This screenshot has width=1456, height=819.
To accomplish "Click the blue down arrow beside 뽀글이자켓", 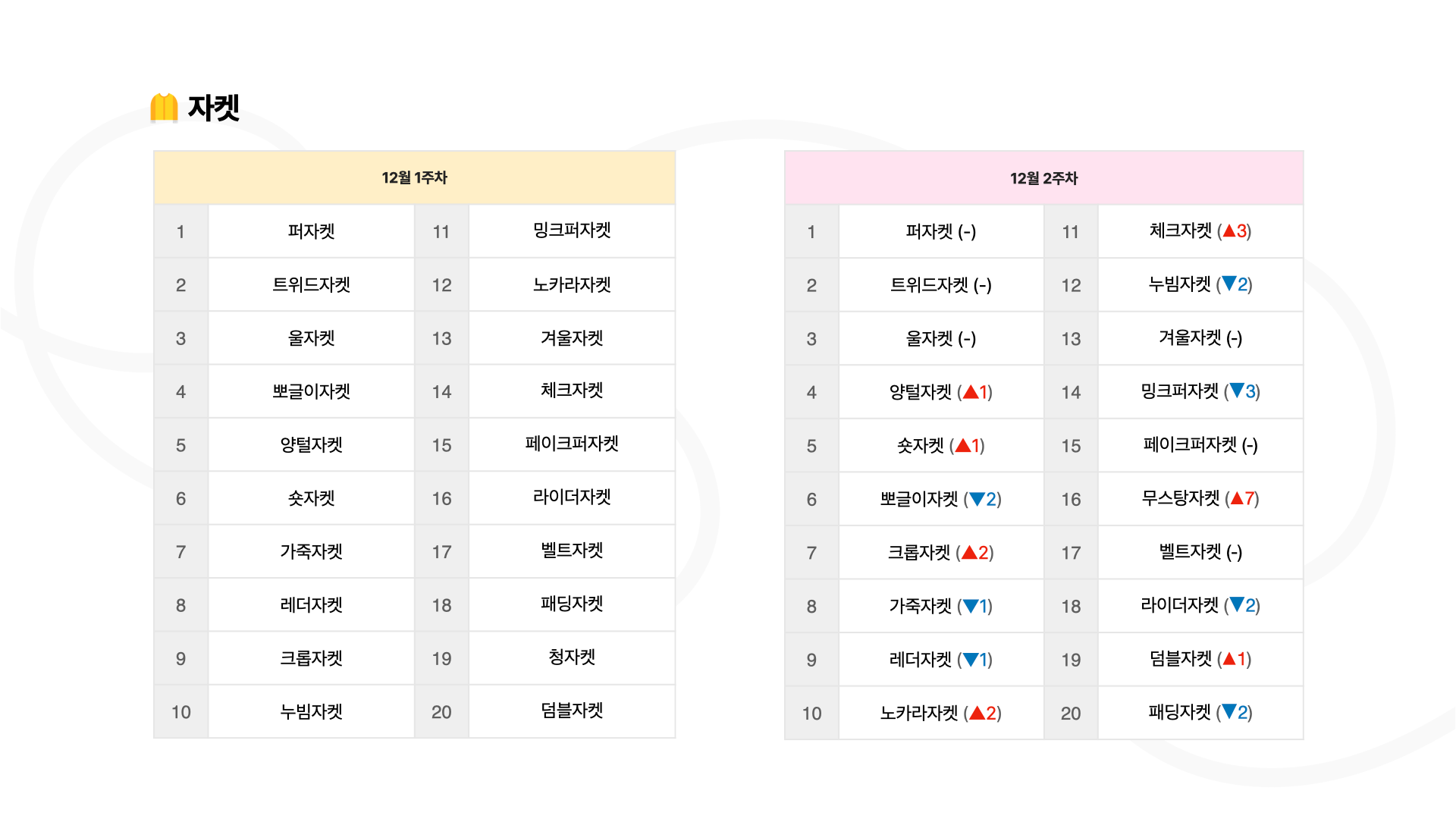I will coord(977,499).
